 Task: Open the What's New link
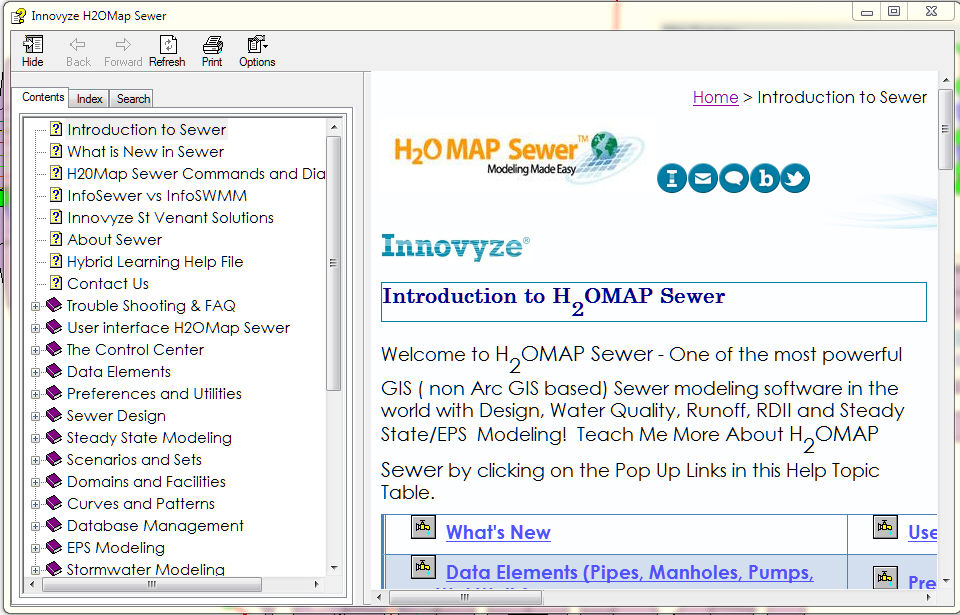coord(498,532)
